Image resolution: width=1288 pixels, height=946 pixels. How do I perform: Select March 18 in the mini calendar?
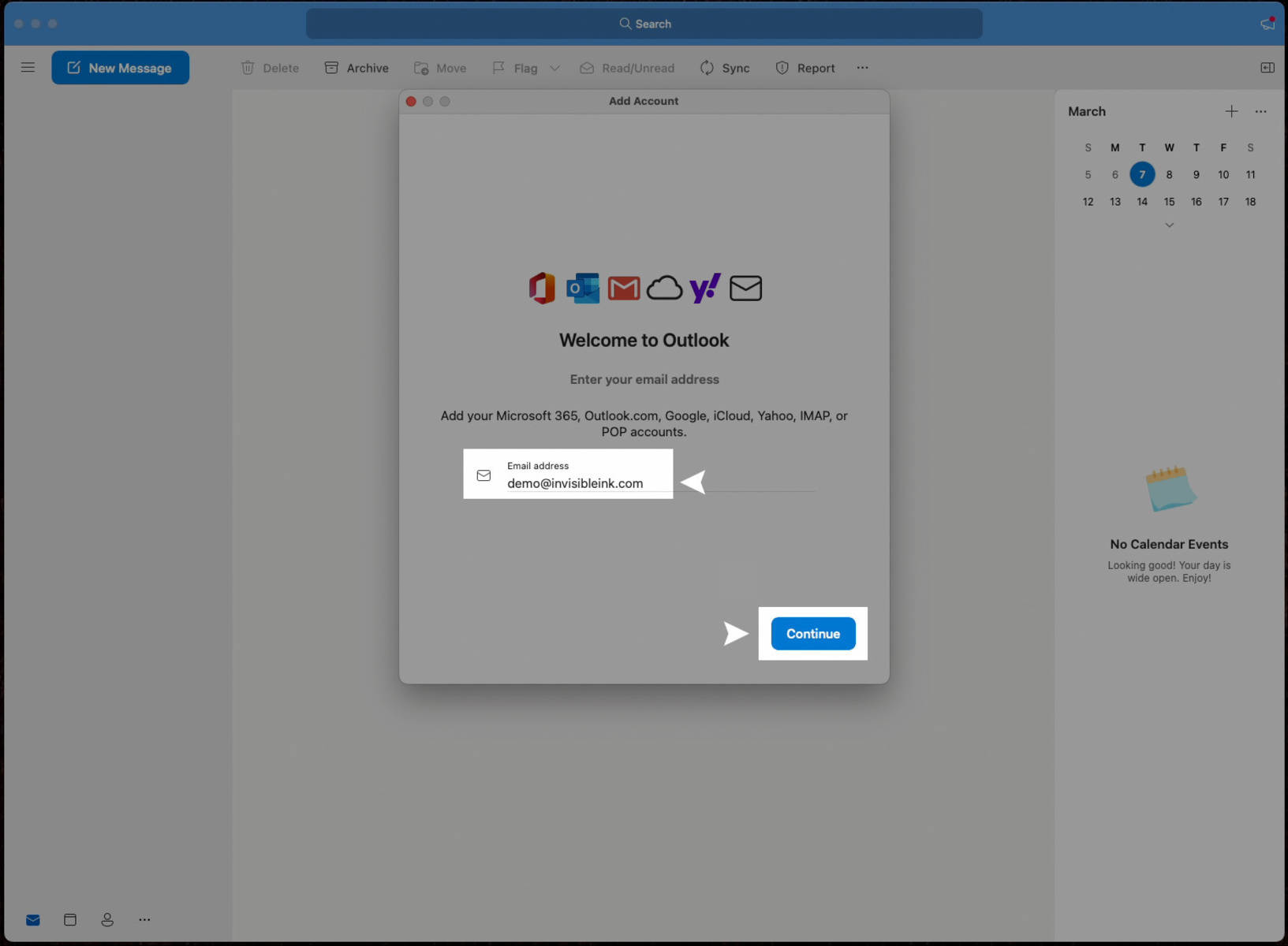(x=1250, y=202)
